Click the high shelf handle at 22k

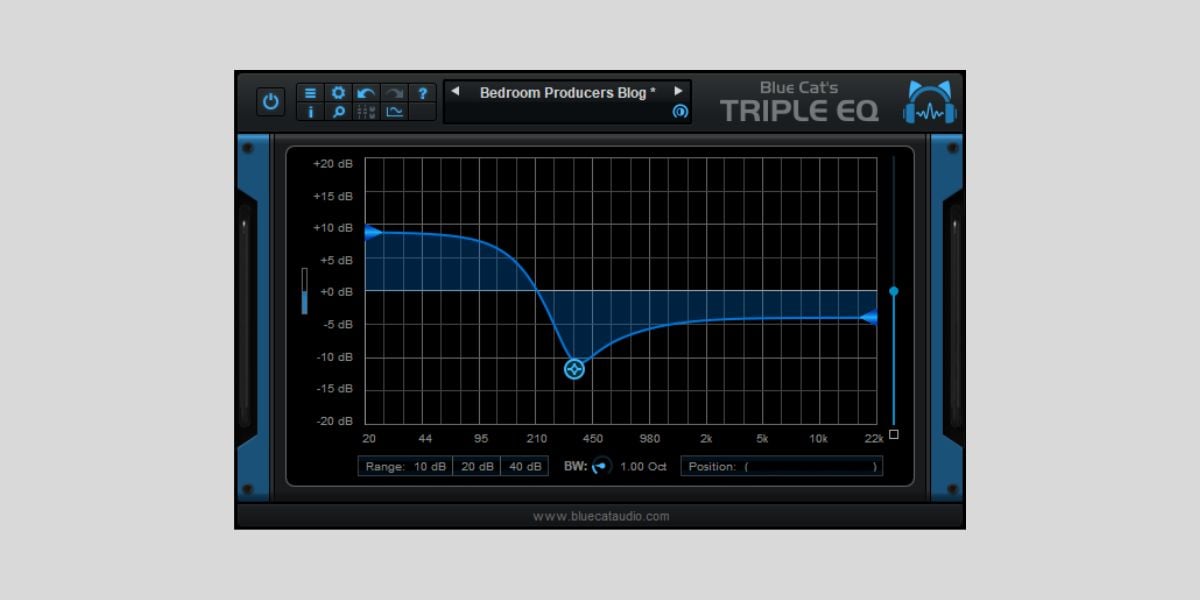tap(869, 318)
